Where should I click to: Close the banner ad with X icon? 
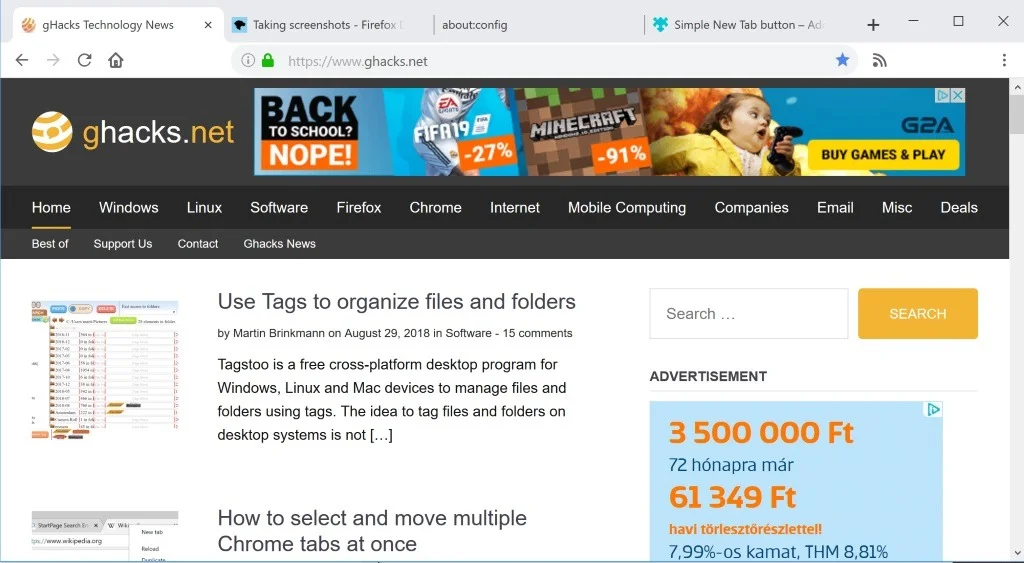pos(957,95)
